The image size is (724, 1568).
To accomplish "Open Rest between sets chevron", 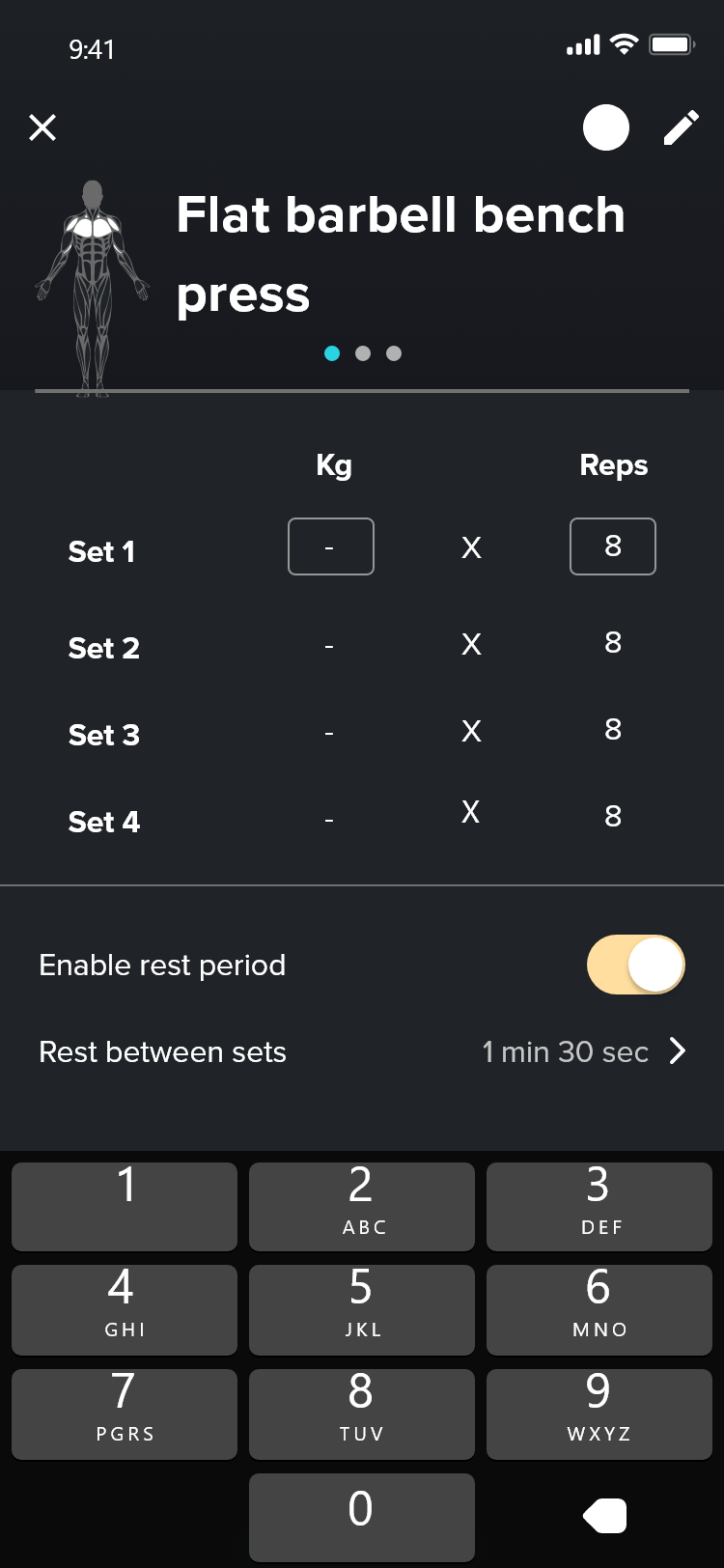I will (x=678, y=1051).
